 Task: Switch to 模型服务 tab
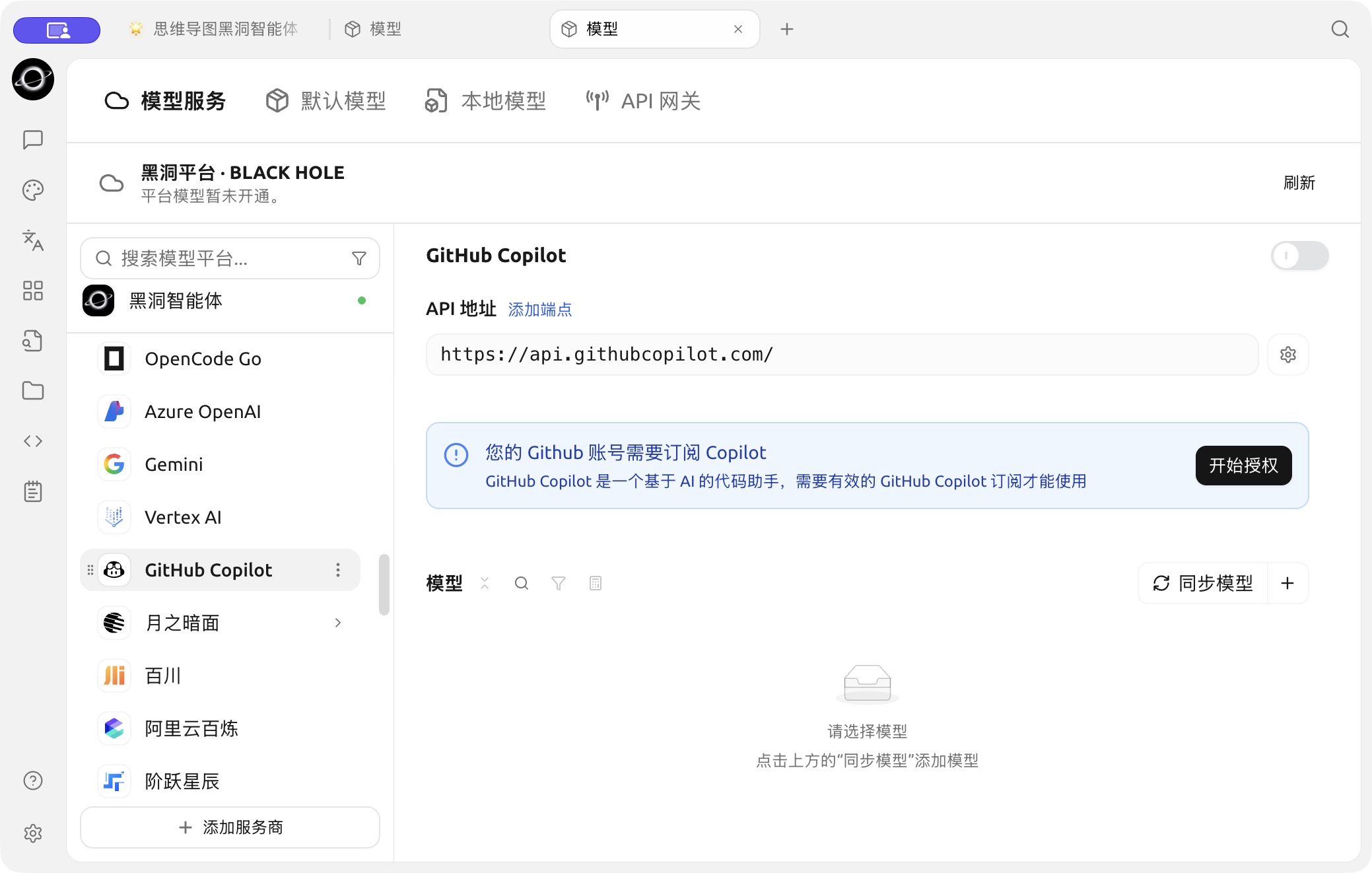point(165,101)
